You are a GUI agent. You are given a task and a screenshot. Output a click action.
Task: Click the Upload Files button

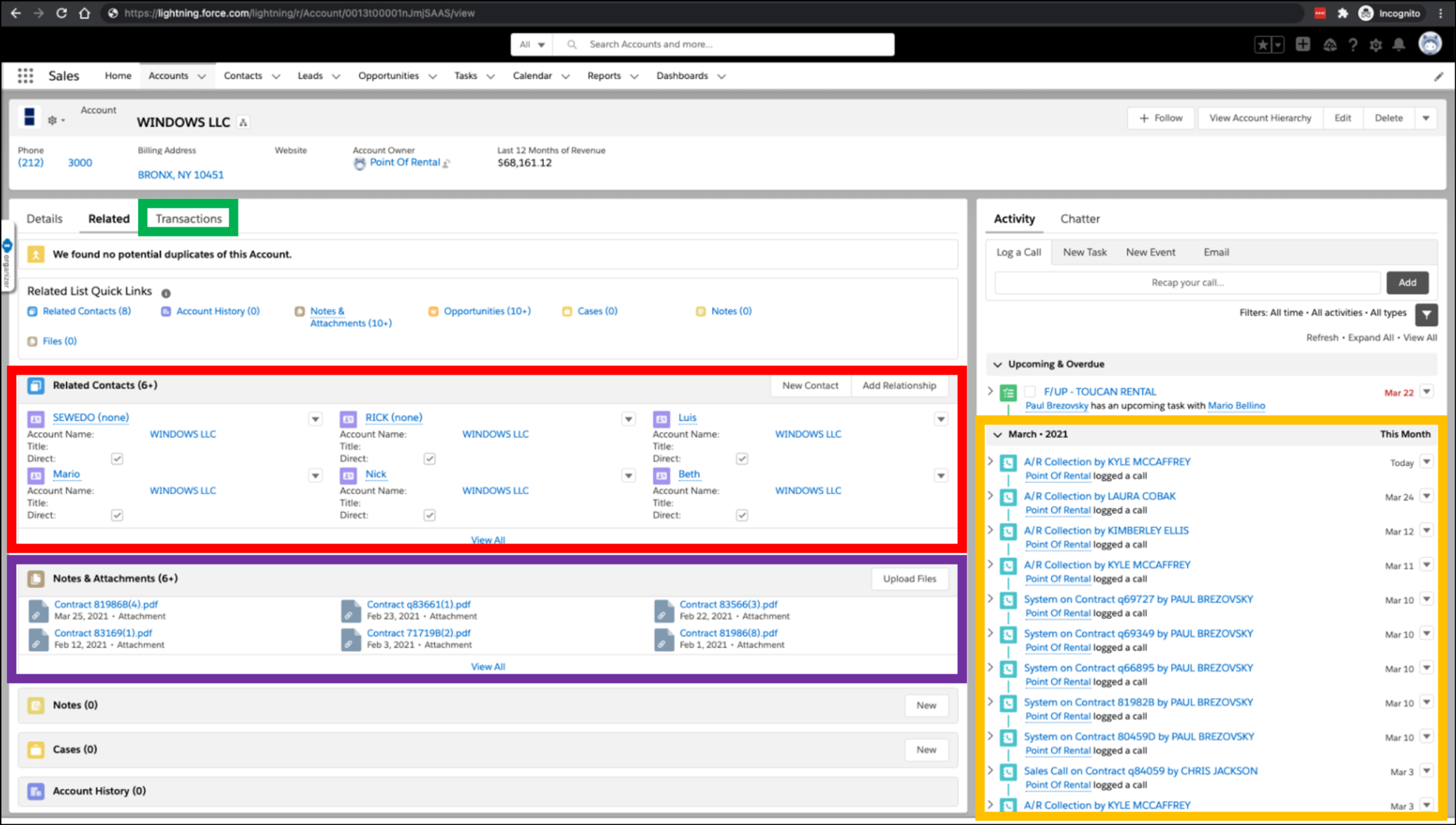tap(909, 579)
